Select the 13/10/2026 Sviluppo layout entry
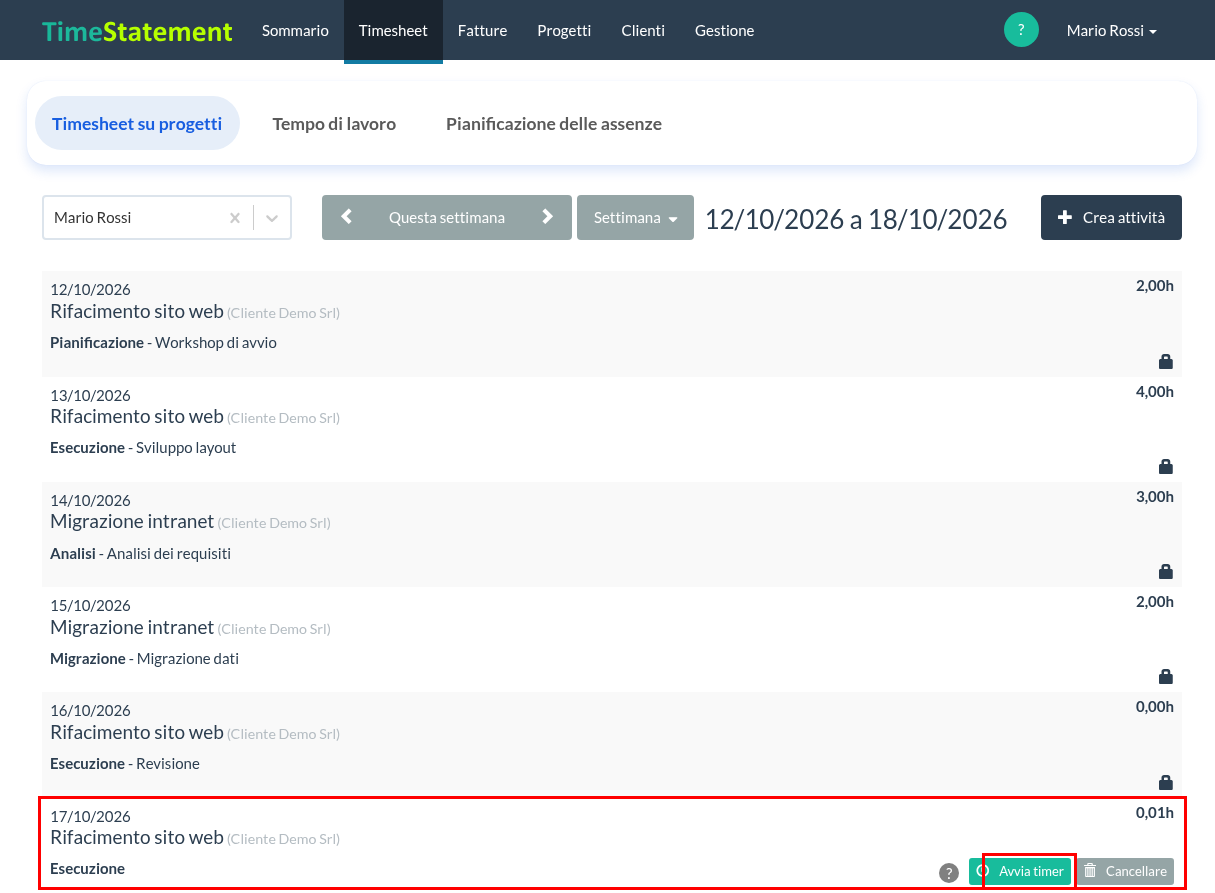Screen dimensions: 1215x893 click(x=612, y=429)
